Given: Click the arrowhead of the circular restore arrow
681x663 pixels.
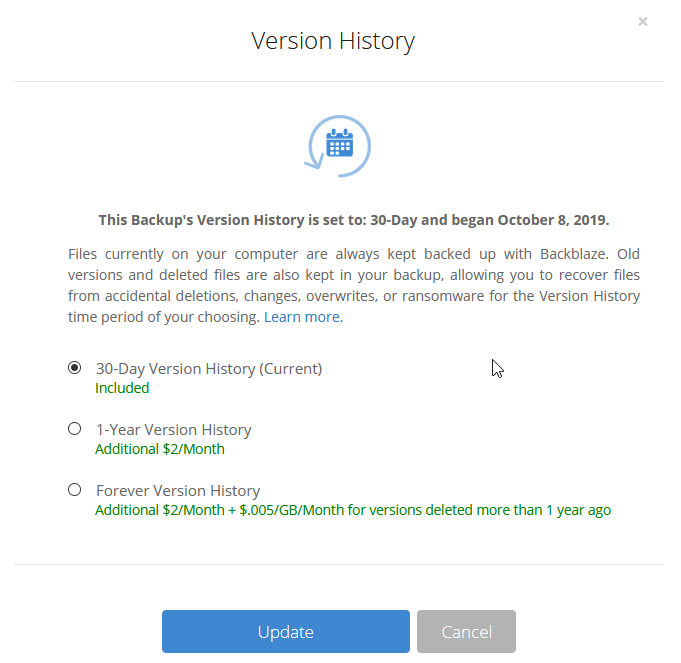Looking at the screenshot, I should tap(314, 163).
